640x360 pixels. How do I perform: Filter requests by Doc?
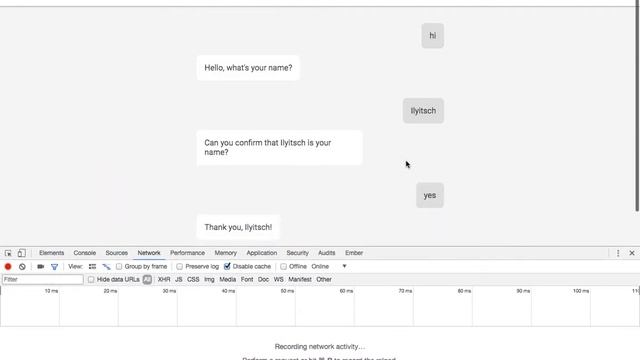pos(263,280)
